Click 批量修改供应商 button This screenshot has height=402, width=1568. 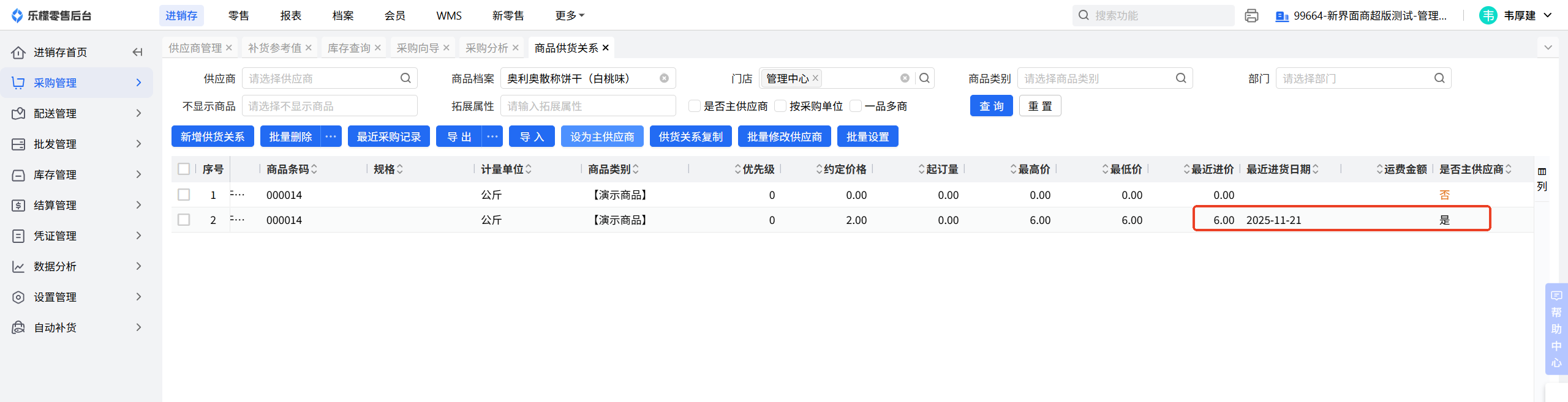coord(785,136)
